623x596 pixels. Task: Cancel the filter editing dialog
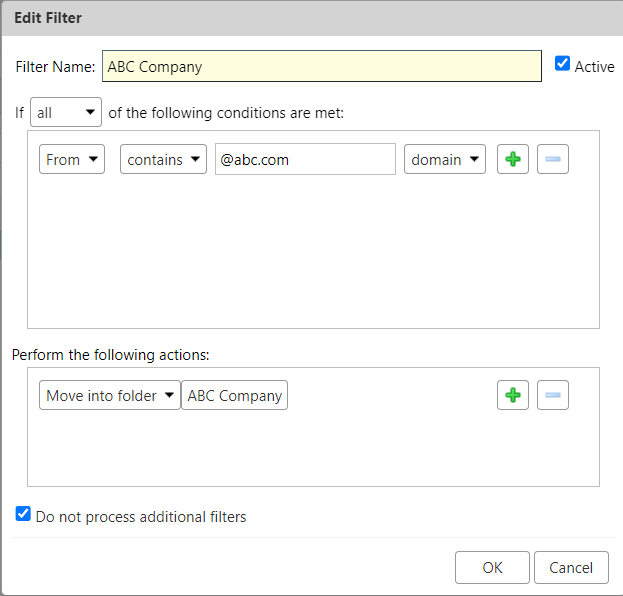click(x=571, y=567)
